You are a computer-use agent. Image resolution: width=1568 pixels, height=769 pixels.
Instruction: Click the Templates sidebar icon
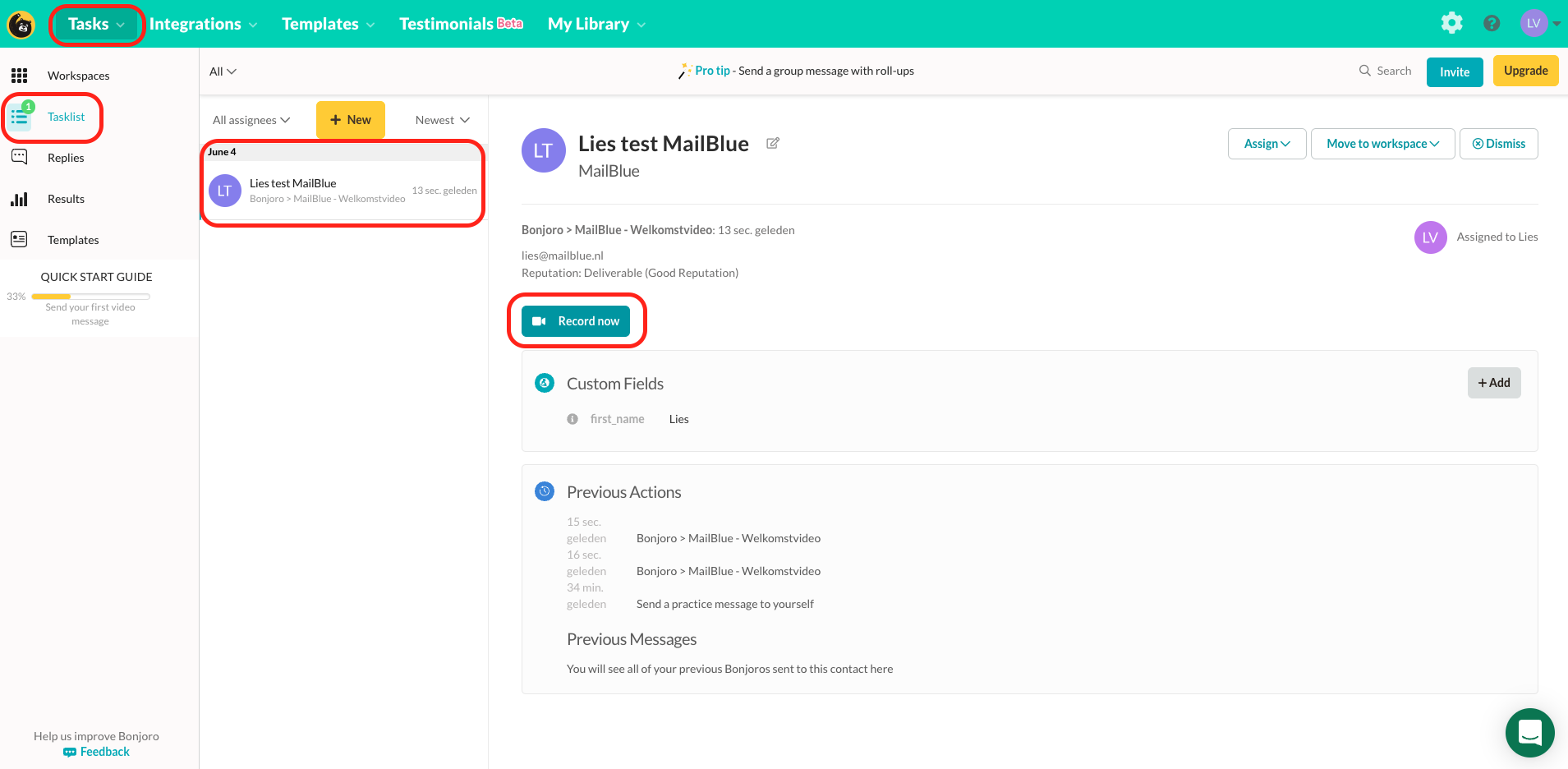[20, 239]
